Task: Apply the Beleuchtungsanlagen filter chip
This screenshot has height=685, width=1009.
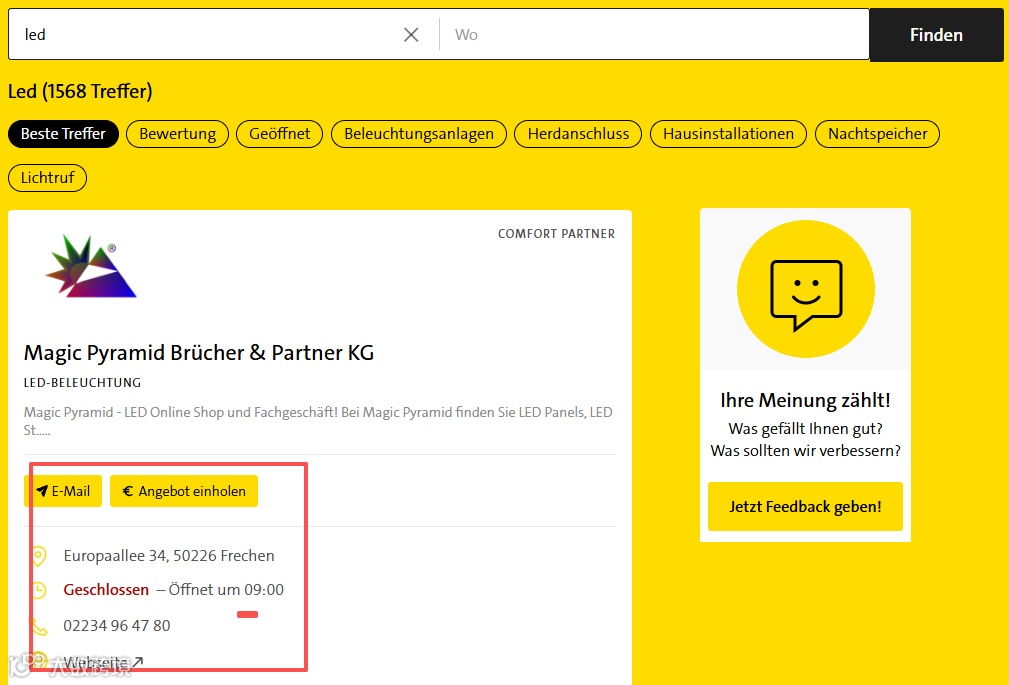Action: pyautogui.click(x=419, y=134)
